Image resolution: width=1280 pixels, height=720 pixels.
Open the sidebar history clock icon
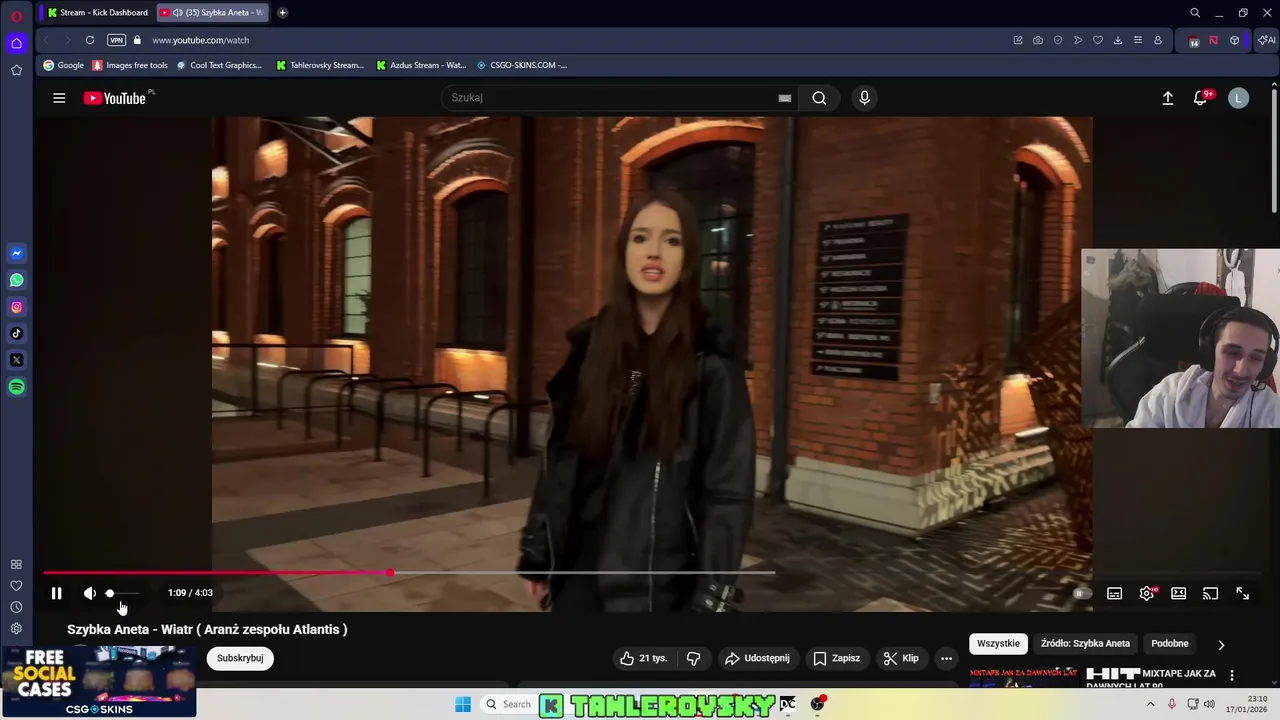tap(16, 607)
